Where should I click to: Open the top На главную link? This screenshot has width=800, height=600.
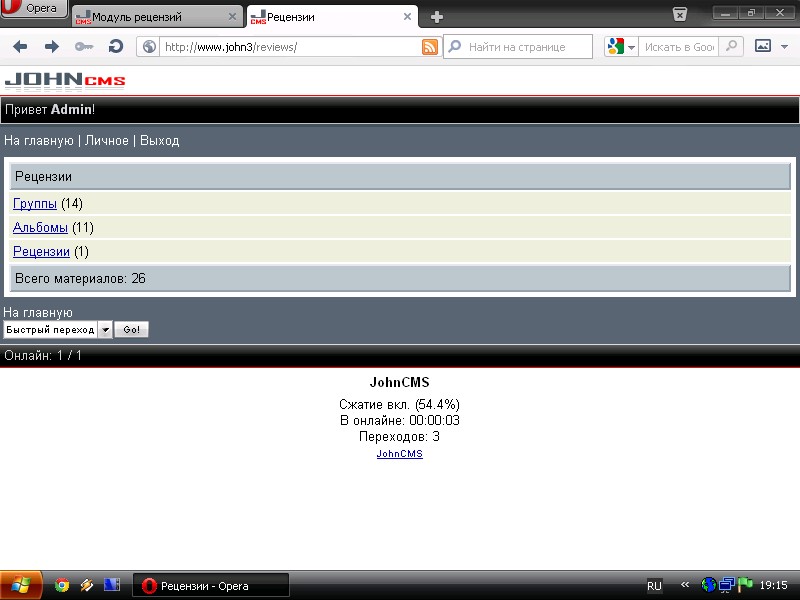pos(39,140)
